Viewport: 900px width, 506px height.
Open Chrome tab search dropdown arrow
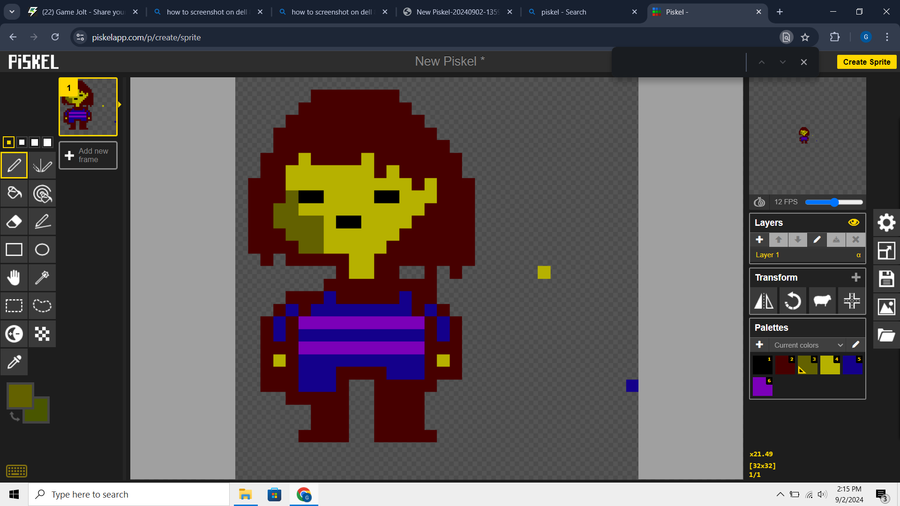[x=12, y=11]
